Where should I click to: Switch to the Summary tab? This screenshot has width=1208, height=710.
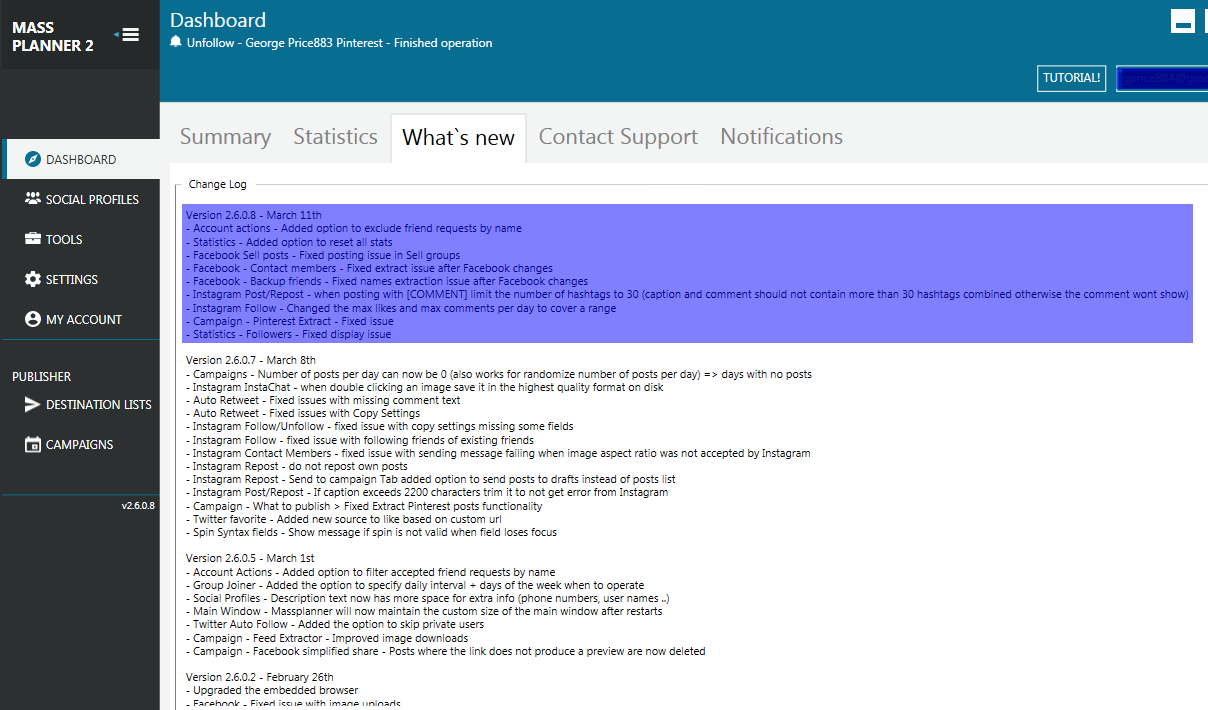pyautogui.click(x=225, y=137)
